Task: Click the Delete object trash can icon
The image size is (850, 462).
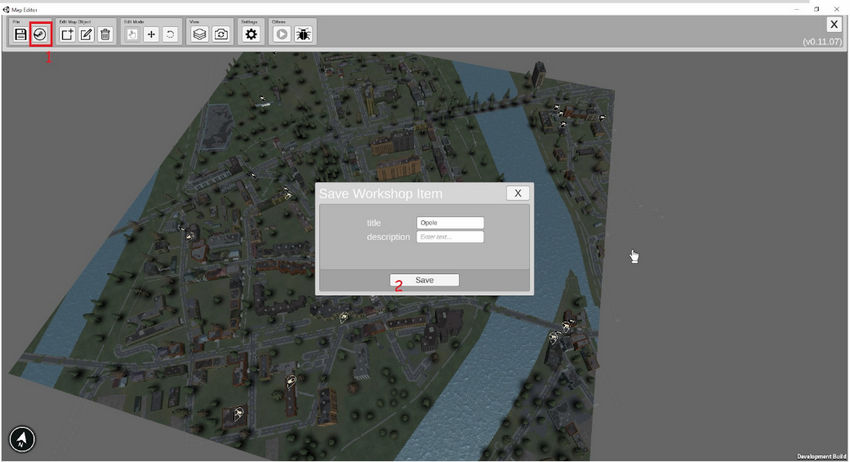Action: pos(105,34)
